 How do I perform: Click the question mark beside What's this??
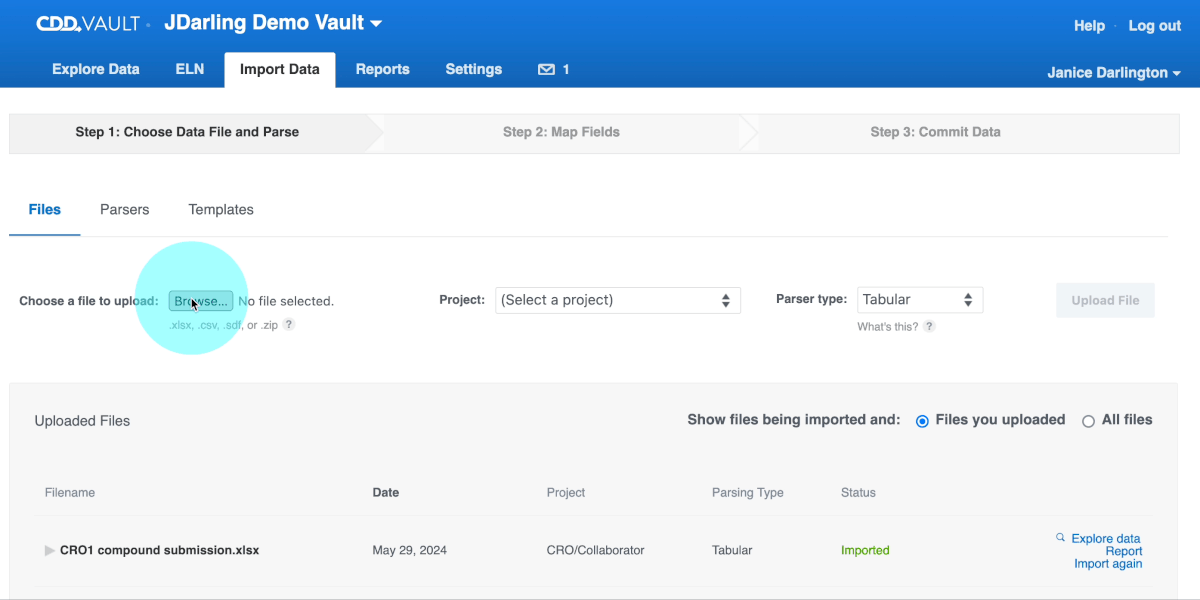point(929,325)
